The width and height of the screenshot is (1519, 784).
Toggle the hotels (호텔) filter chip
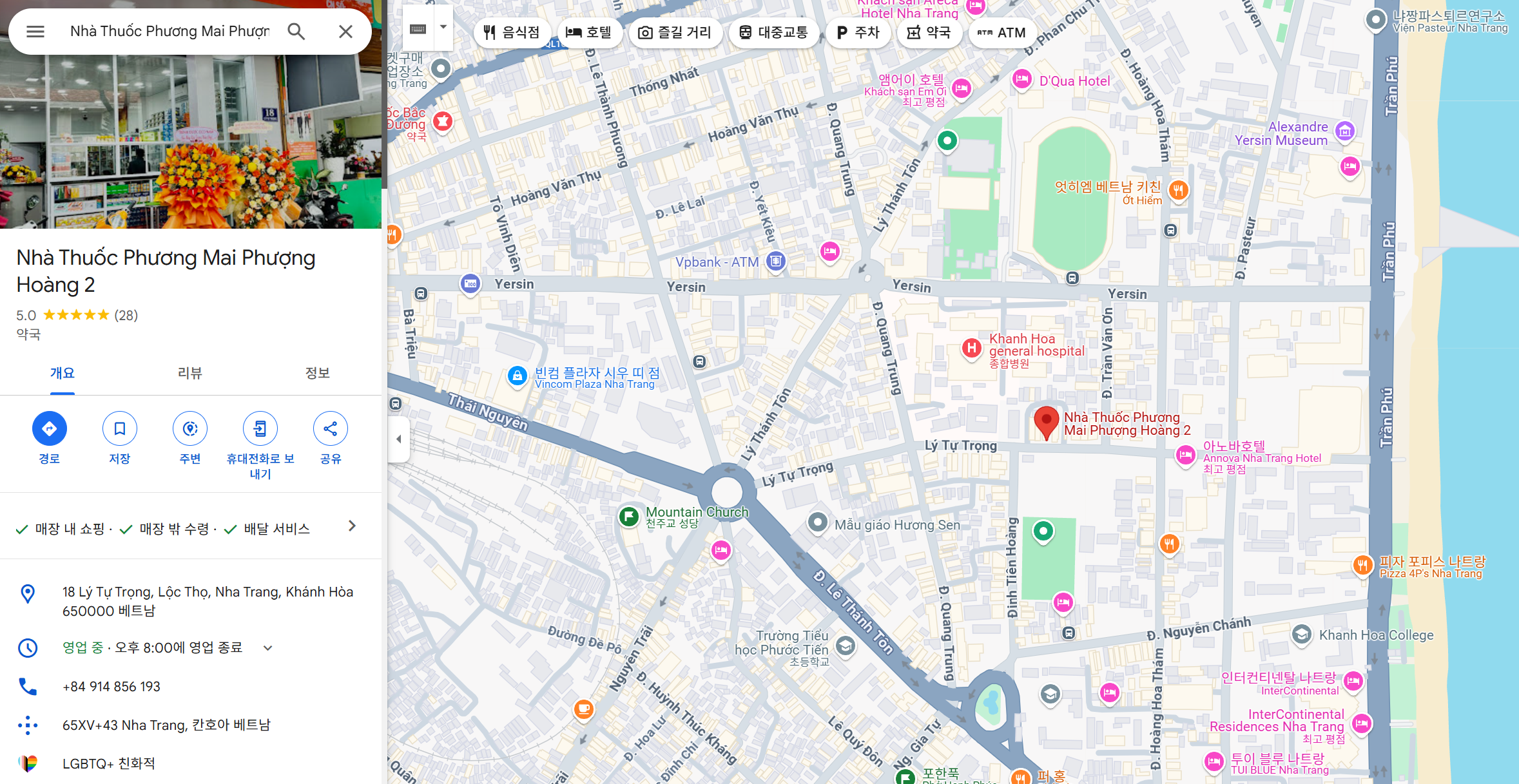coord(588,32)
